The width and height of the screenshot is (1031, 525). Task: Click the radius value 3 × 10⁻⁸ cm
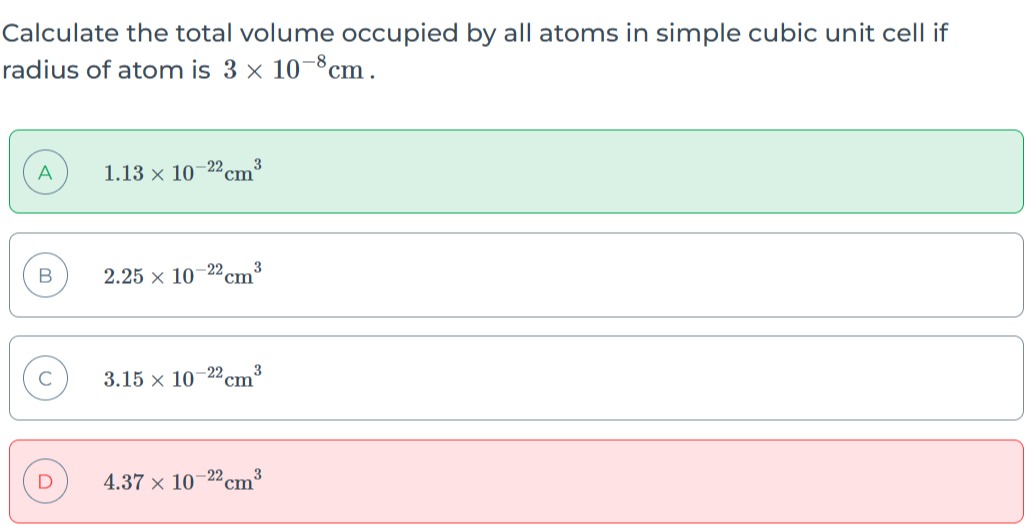point(294,68)
